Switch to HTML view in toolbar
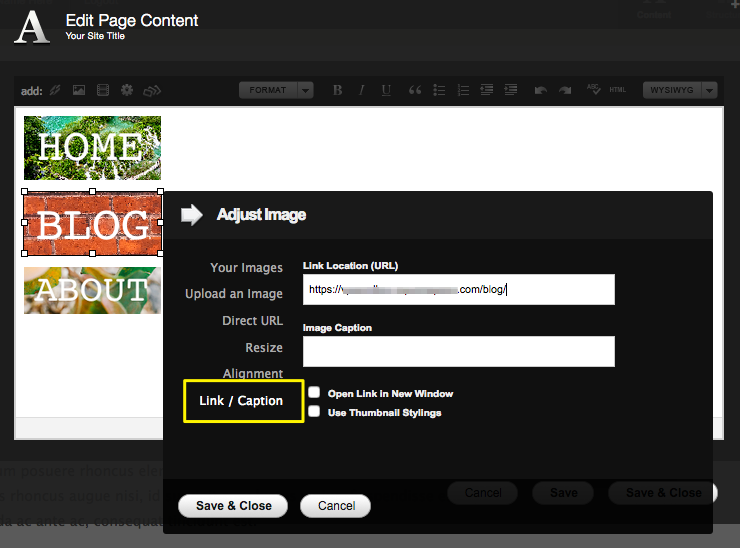 [x=618, y=90]
